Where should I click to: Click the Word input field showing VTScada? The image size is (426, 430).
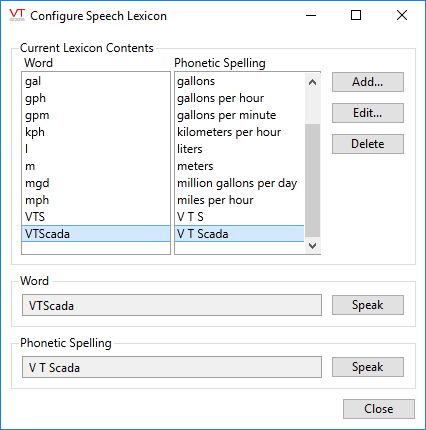(x=172, y=305)
